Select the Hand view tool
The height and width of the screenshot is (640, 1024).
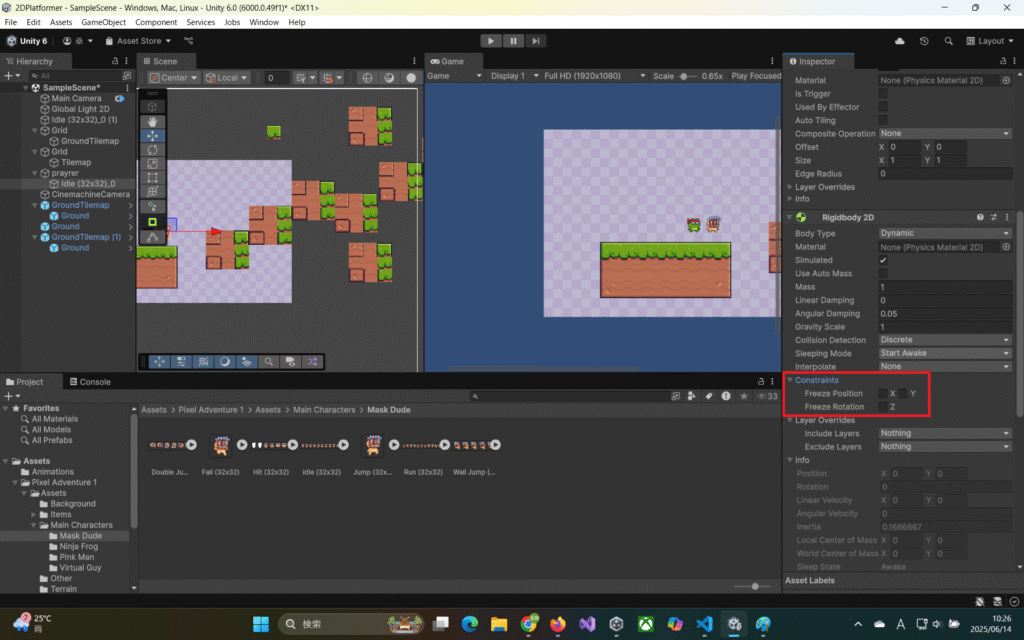click(x=152, y=121)
